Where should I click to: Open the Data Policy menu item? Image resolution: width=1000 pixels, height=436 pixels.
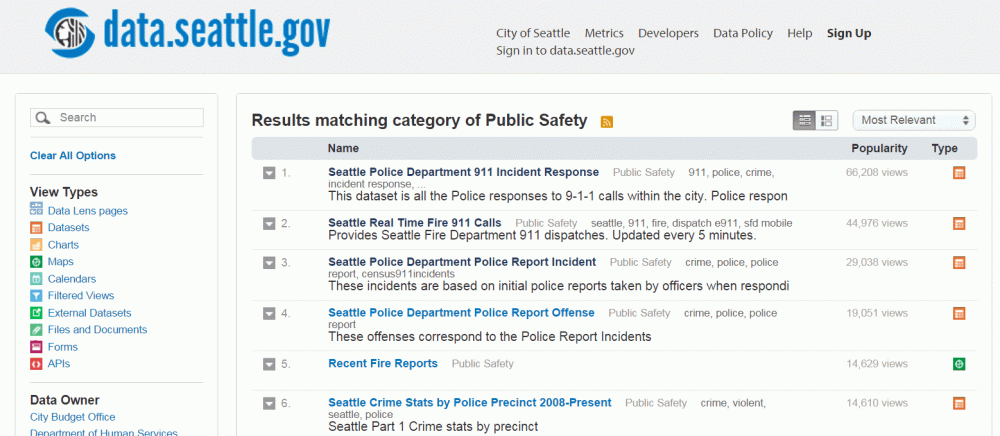(x=743, y=33)
